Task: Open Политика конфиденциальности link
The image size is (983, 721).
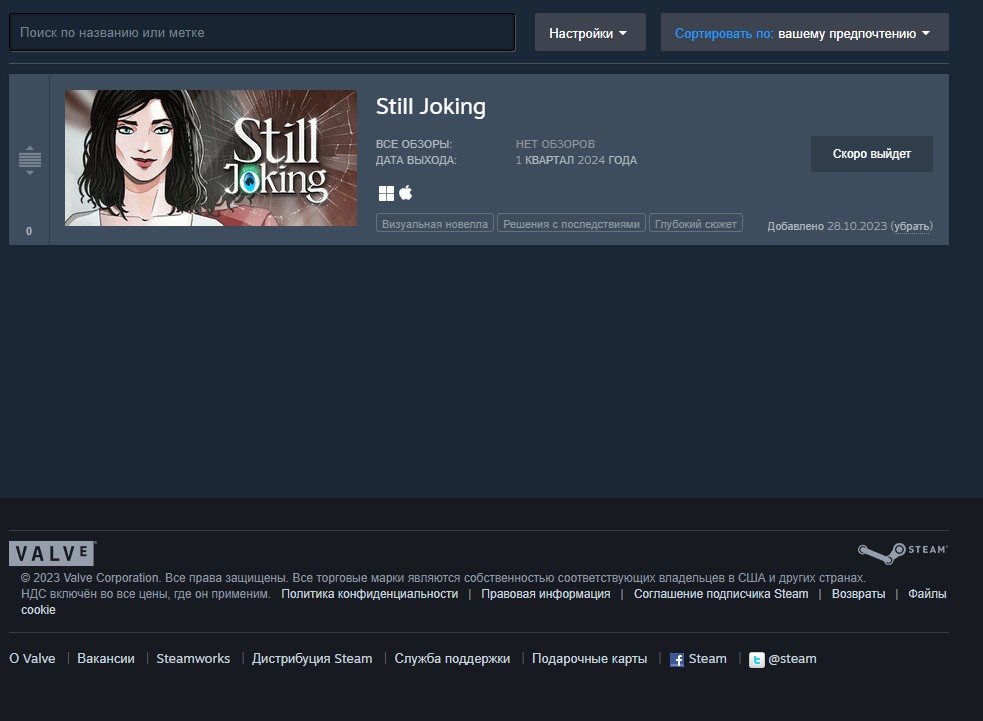Action: tap(369, 594)
